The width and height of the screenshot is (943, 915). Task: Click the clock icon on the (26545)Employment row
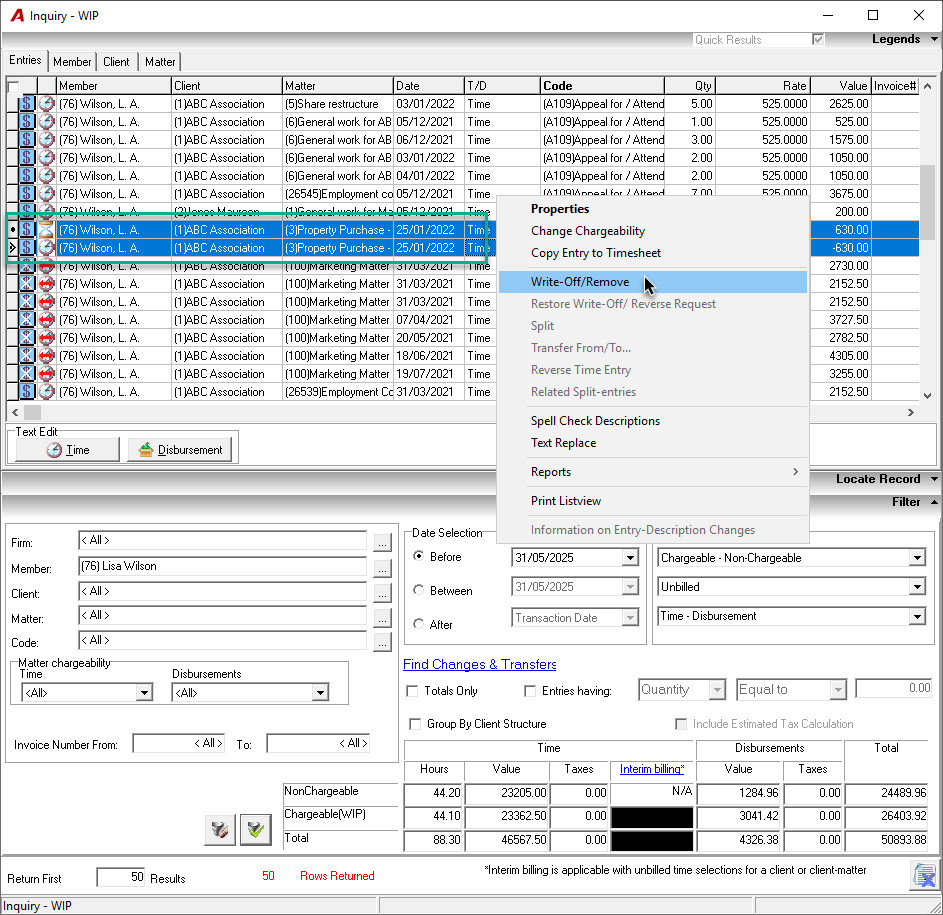[x=46, y=194]
